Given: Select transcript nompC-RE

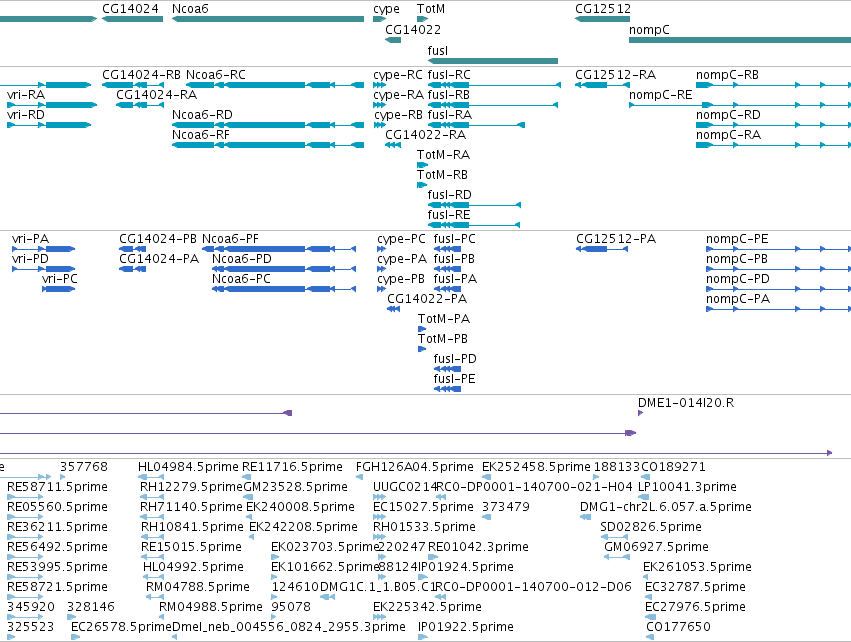Looking at the screenshot, I should click(740, 105).
